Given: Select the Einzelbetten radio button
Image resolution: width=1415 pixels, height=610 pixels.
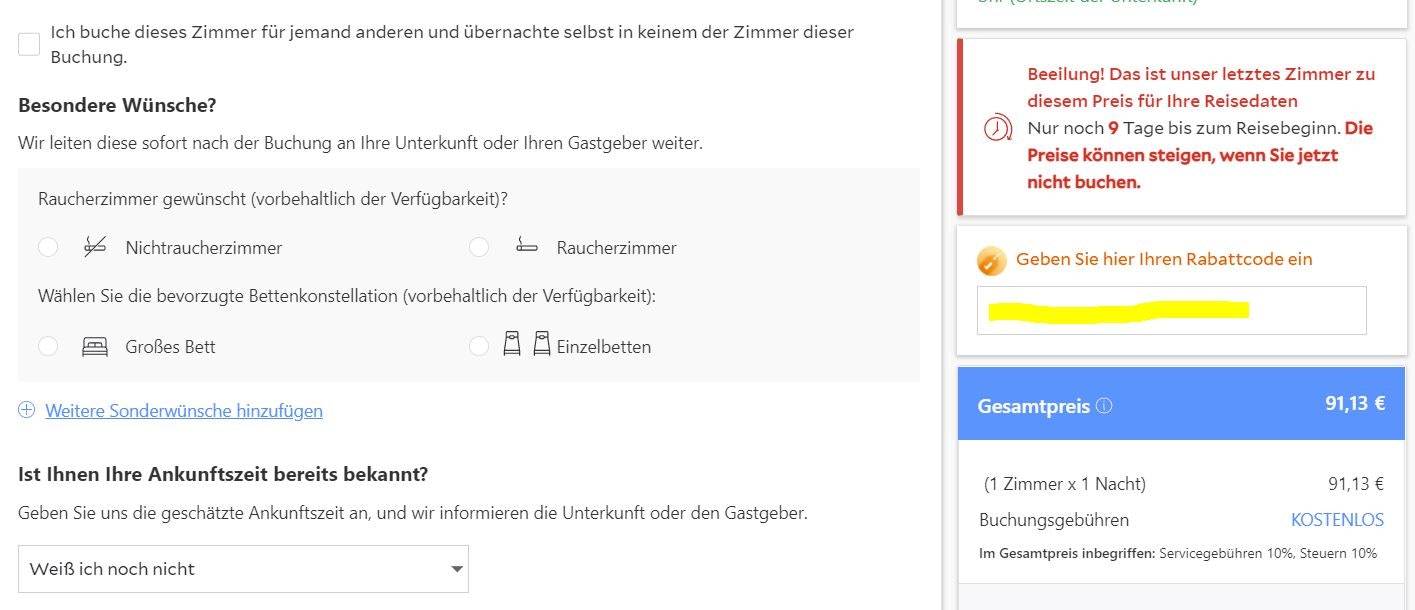Looking at the screenshot, I should (x=478, y=346).
